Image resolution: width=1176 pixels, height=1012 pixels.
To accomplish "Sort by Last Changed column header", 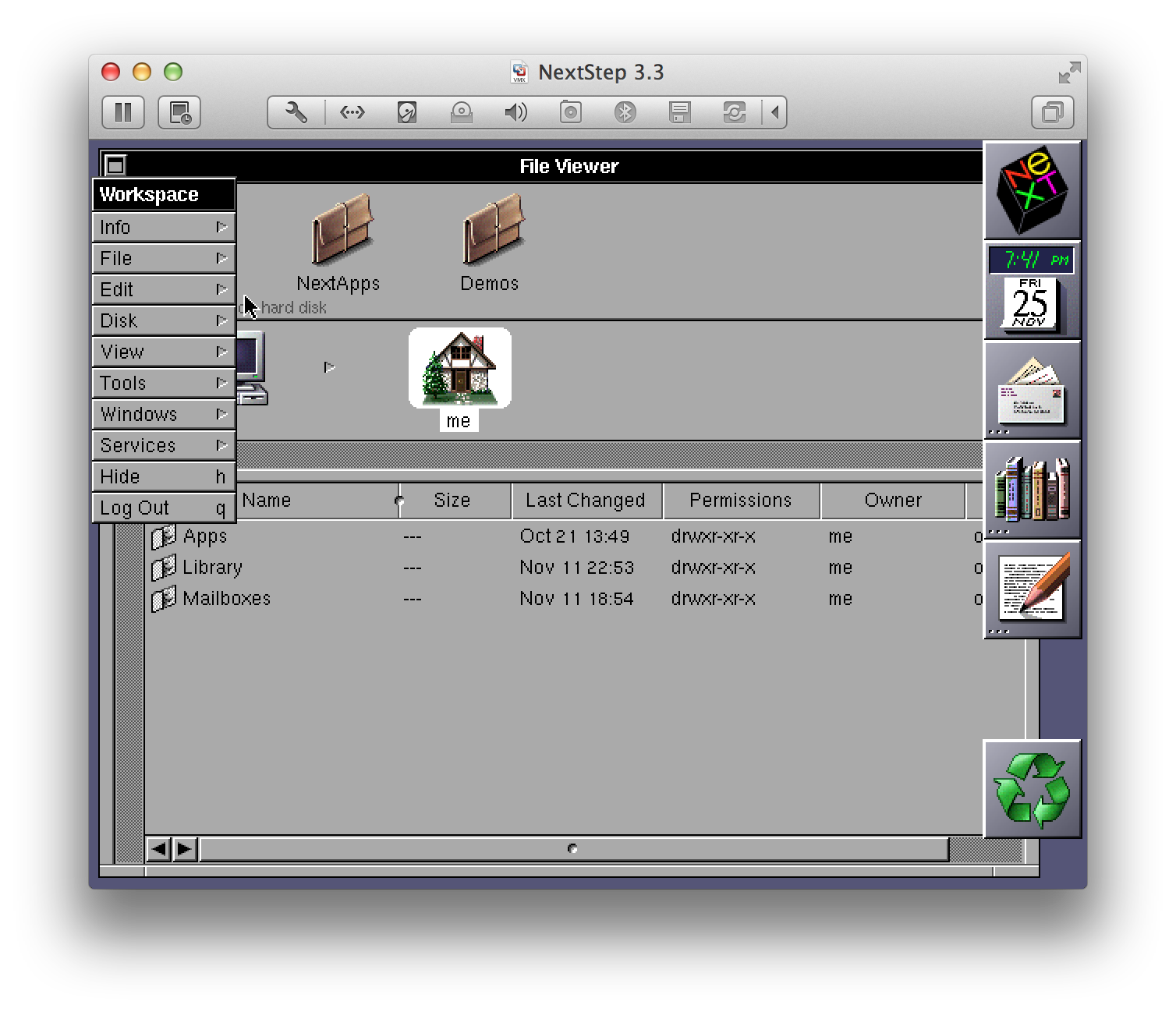I will (x=586, y=501).
